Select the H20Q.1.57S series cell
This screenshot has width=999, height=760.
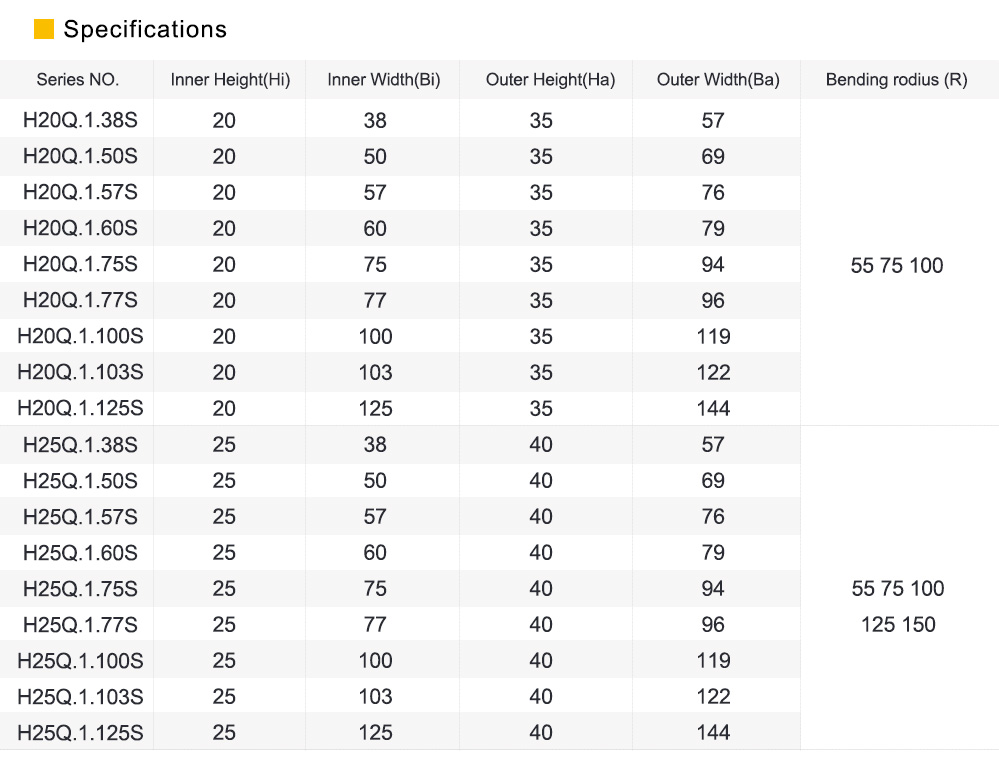[80, 193]
